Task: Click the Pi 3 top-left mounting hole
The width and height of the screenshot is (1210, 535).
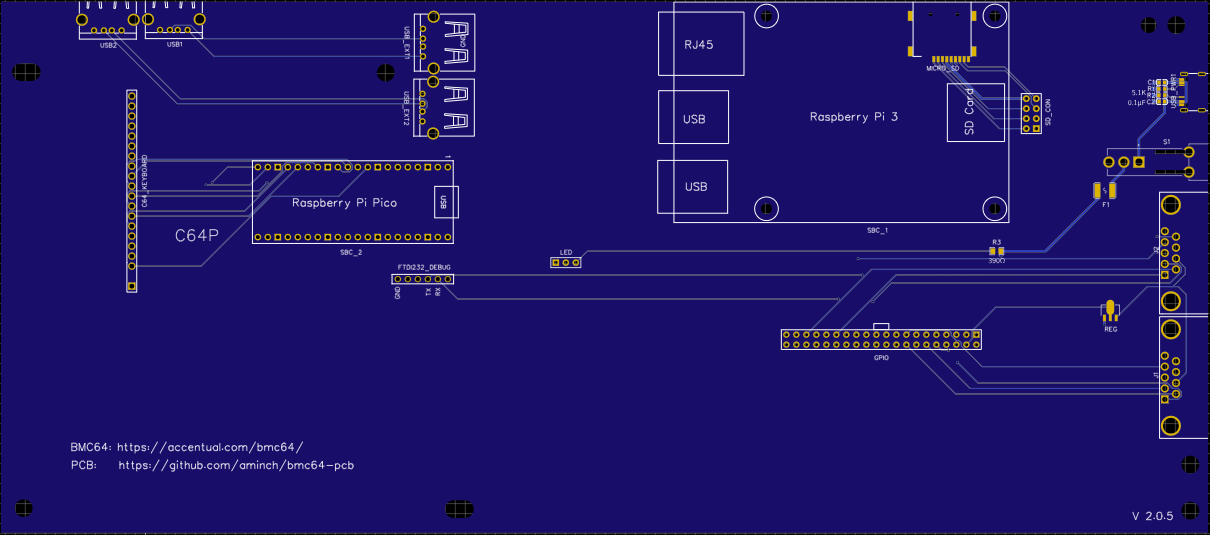Action: (767, 17)
